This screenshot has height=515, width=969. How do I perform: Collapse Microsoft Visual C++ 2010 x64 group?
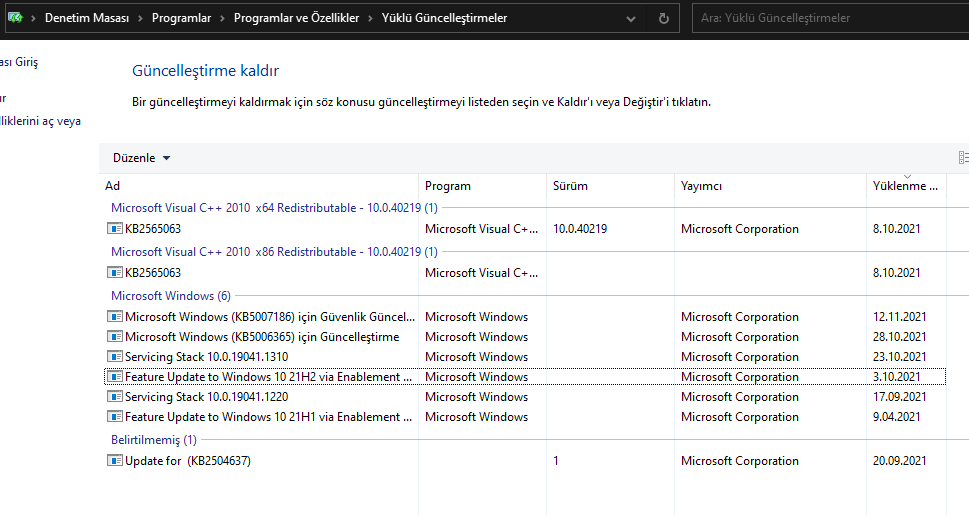(274, 208)
